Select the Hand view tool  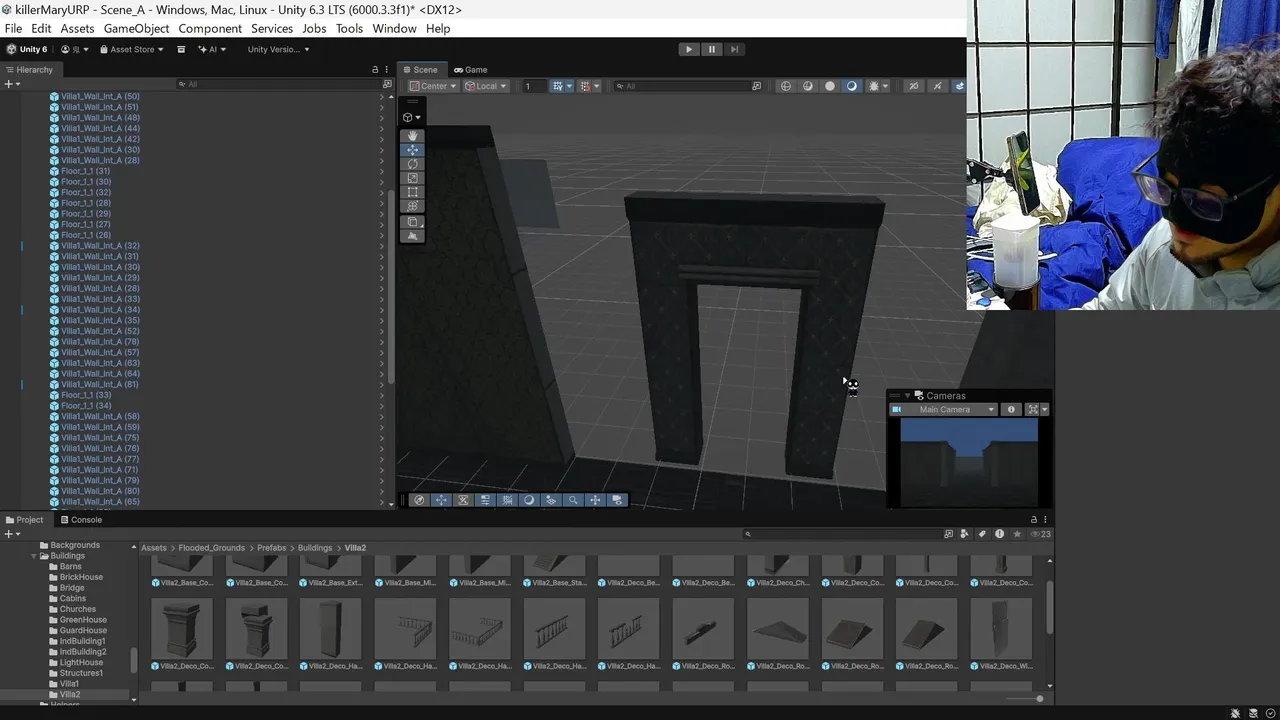point(412,136)
